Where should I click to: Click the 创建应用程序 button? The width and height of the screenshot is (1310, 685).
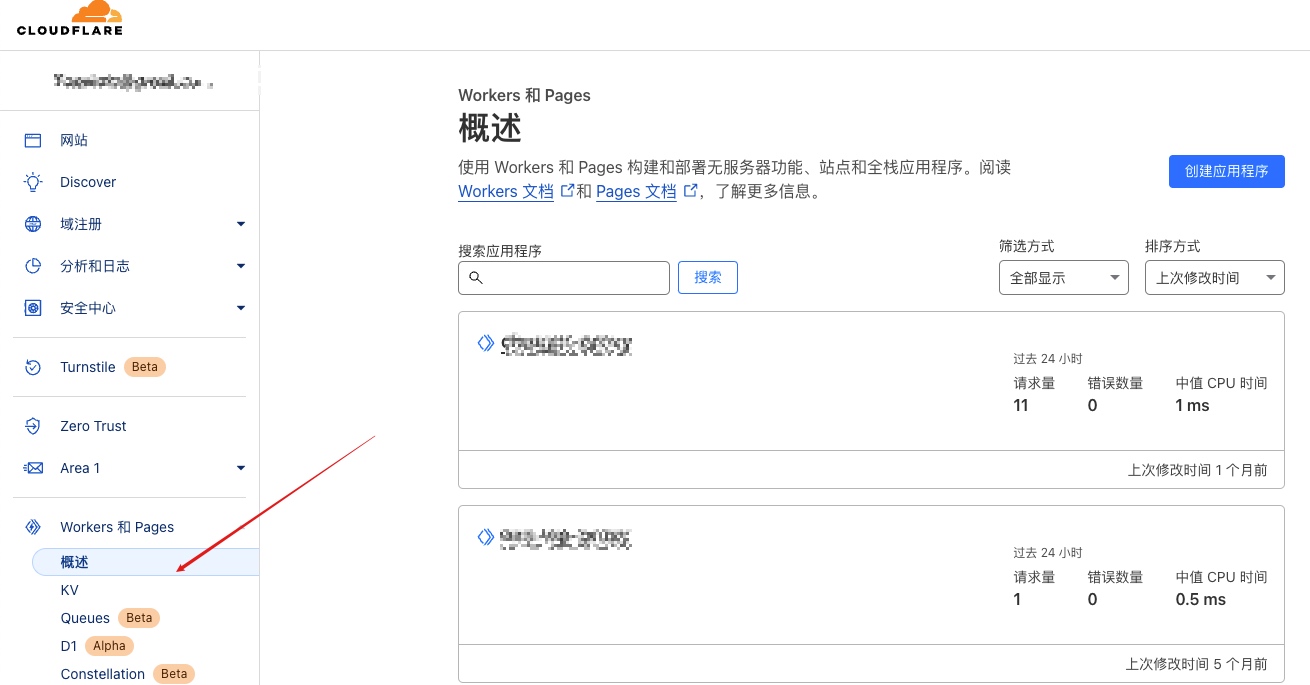coord(1227,171)
